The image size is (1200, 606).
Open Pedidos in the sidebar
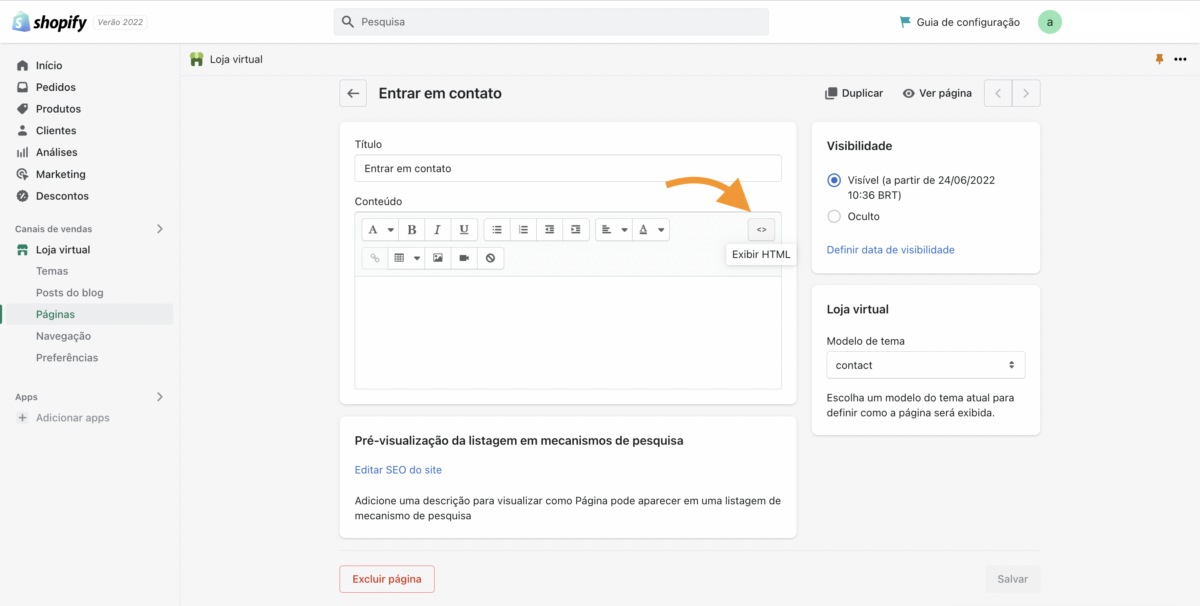[x=56, y=87]
